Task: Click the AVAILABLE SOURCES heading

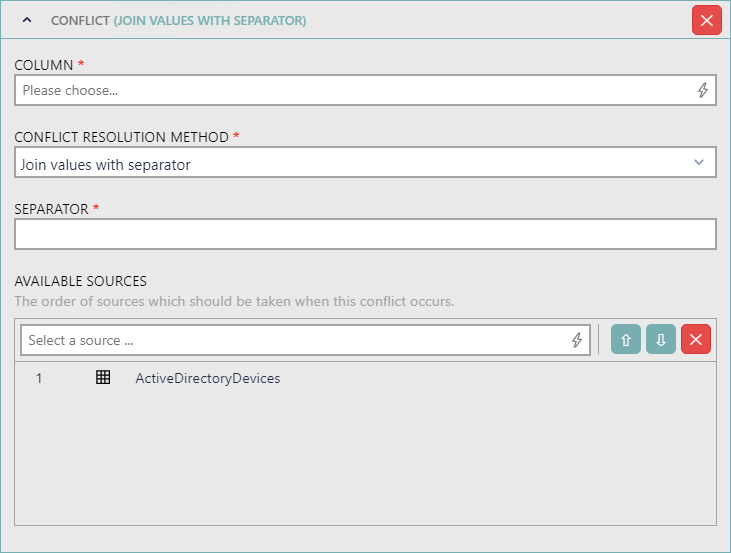Action: click(x=80, y=281)
